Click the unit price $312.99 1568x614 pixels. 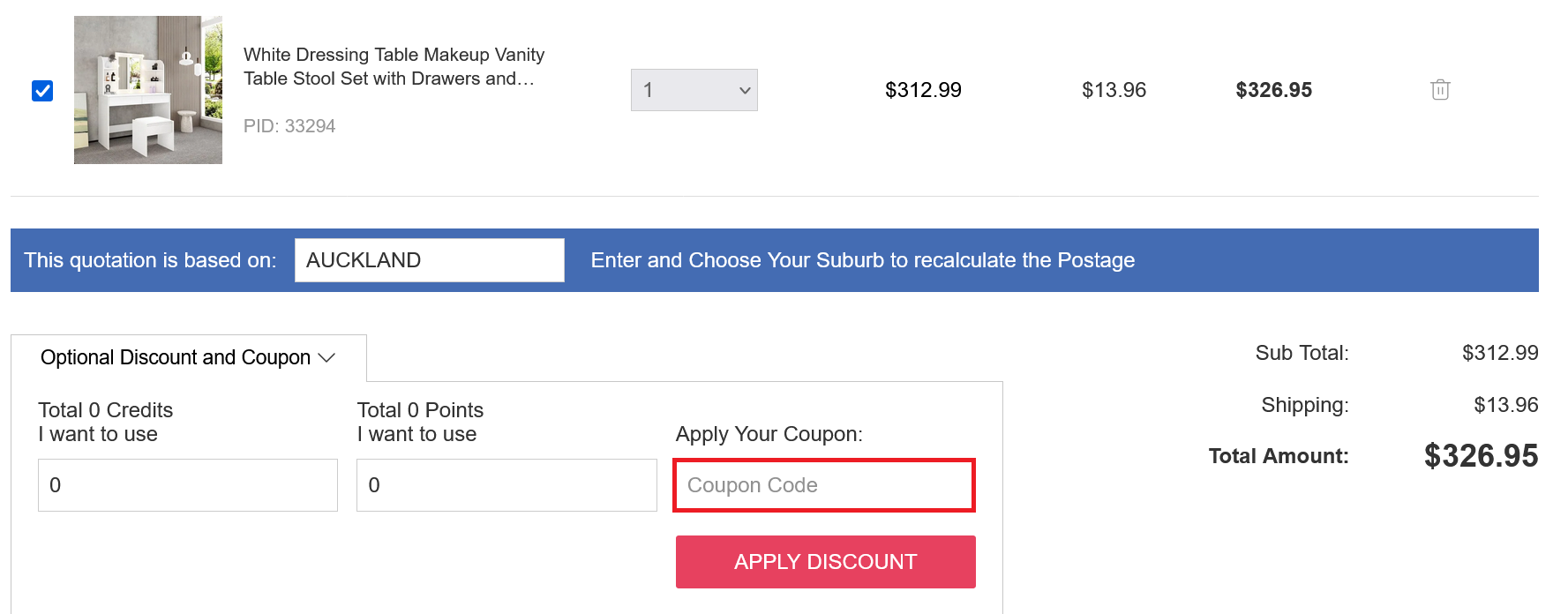[923, 90]
